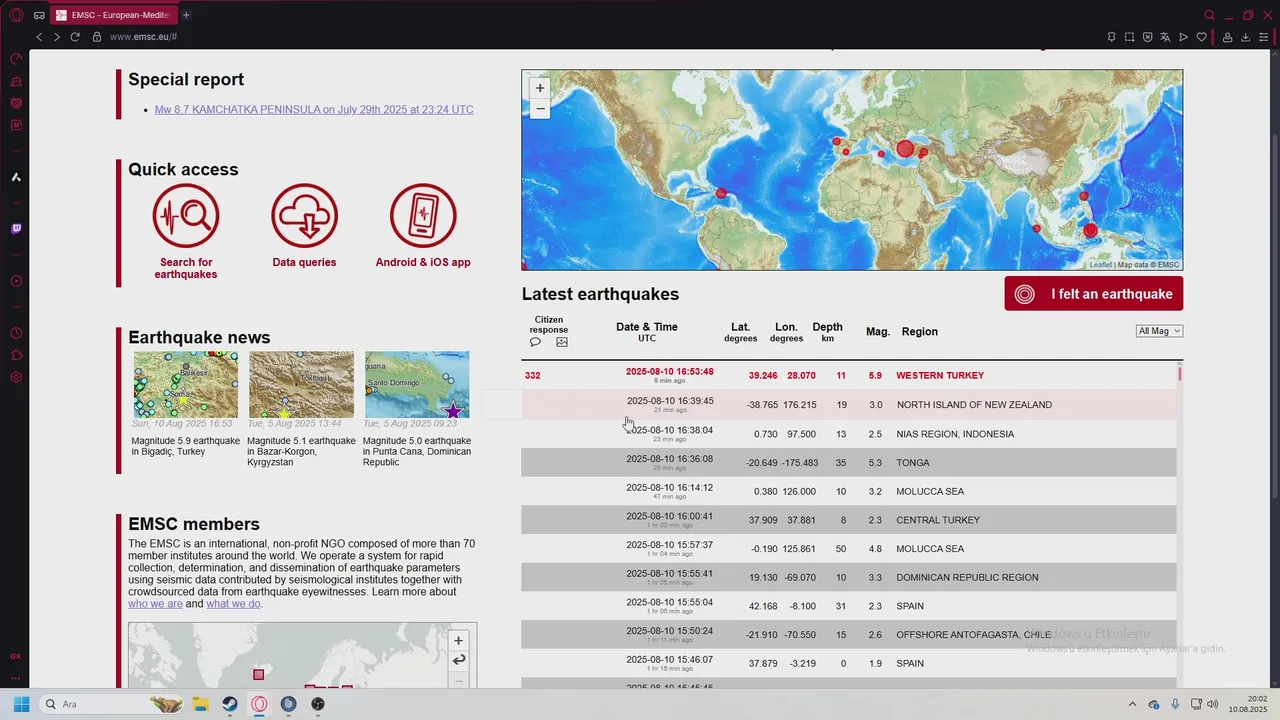Open the Opera GX main menu logo
Viewport: 1280px width, 720px height.
pos(16,15)
